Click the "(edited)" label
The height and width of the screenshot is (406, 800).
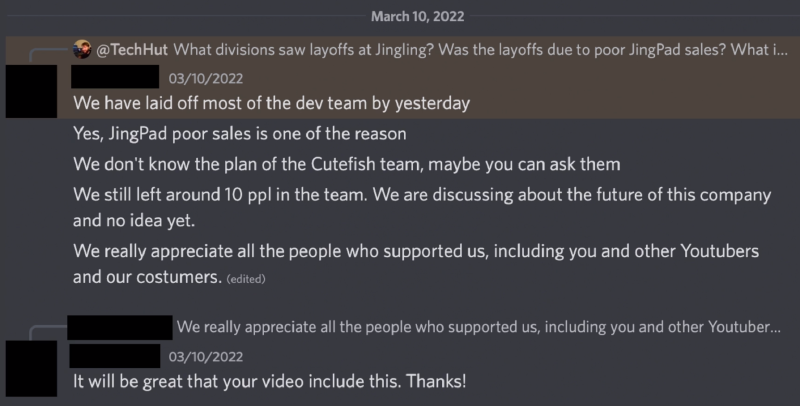[246, 279]
